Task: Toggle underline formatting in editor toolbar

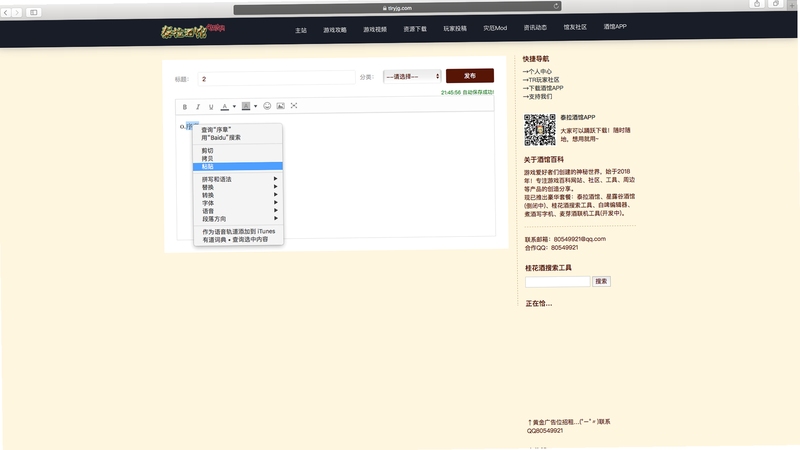Action: (x=211, y=107)
